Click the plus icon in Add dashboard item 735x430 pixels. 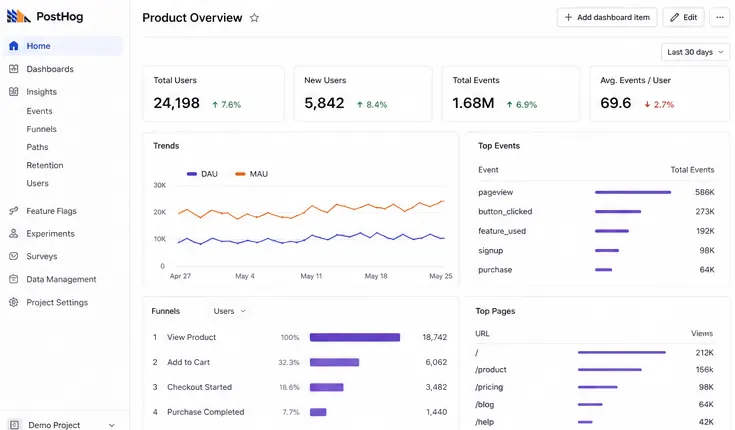568,17
